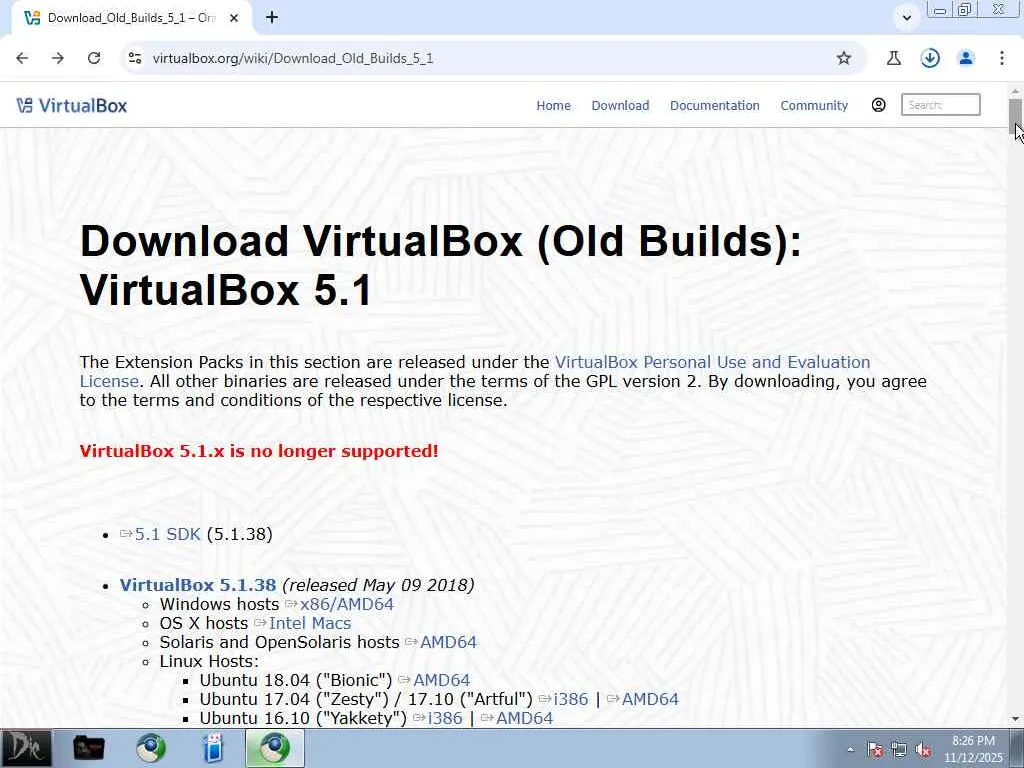Open the blue USB drive taskbar icon

(213, 748)
